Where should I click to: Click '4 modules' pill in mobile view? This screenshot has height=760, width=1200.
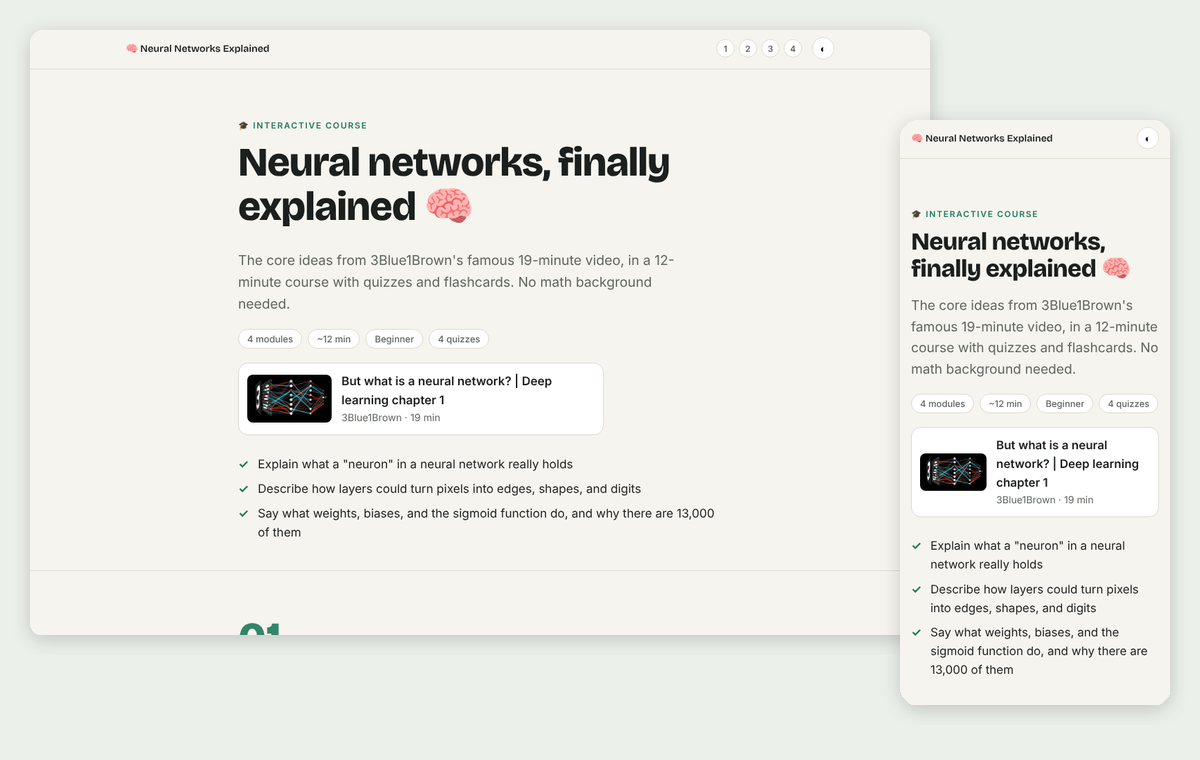943,404
